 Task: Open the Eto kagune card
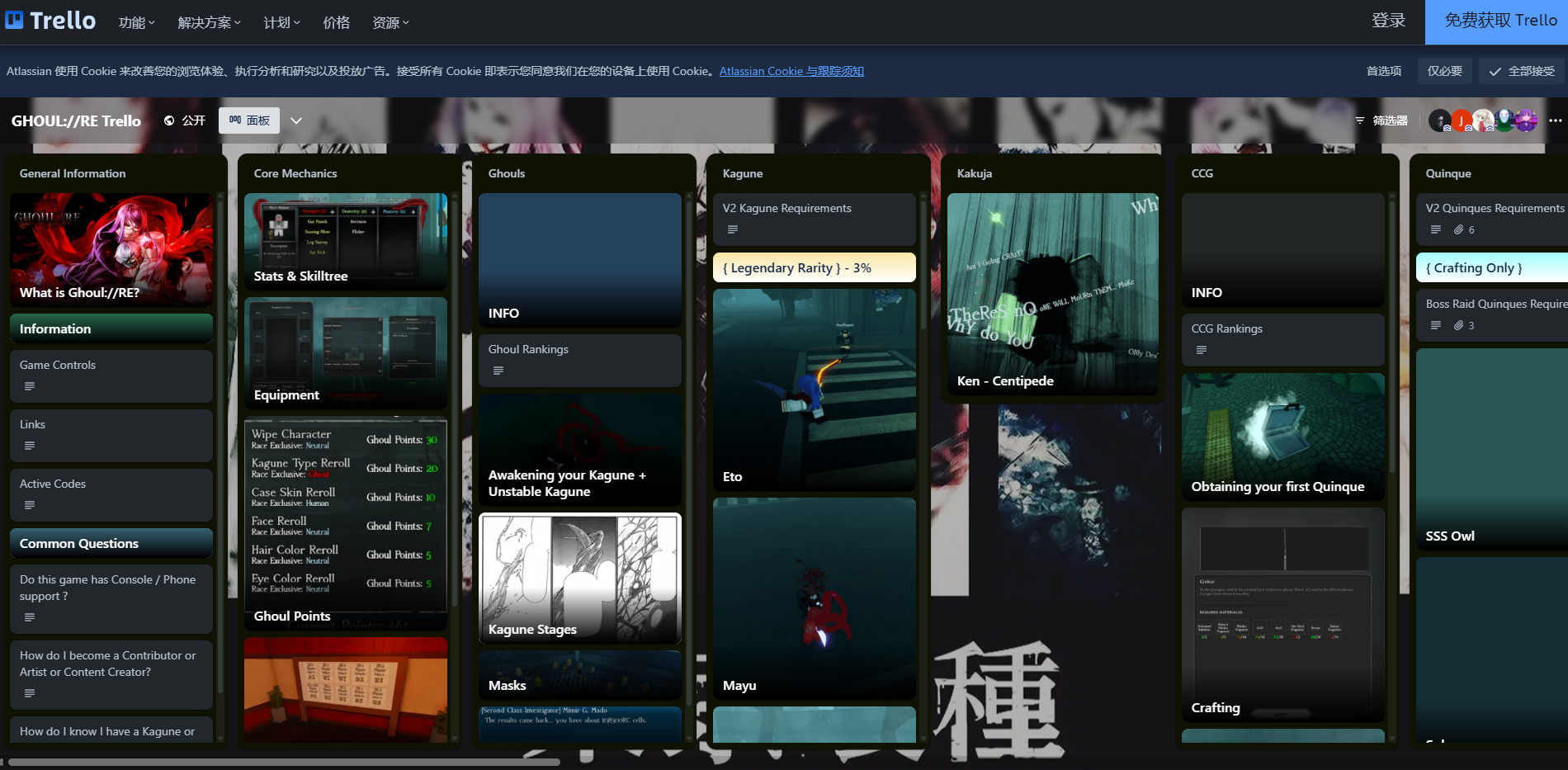click(x=815, y=390)
